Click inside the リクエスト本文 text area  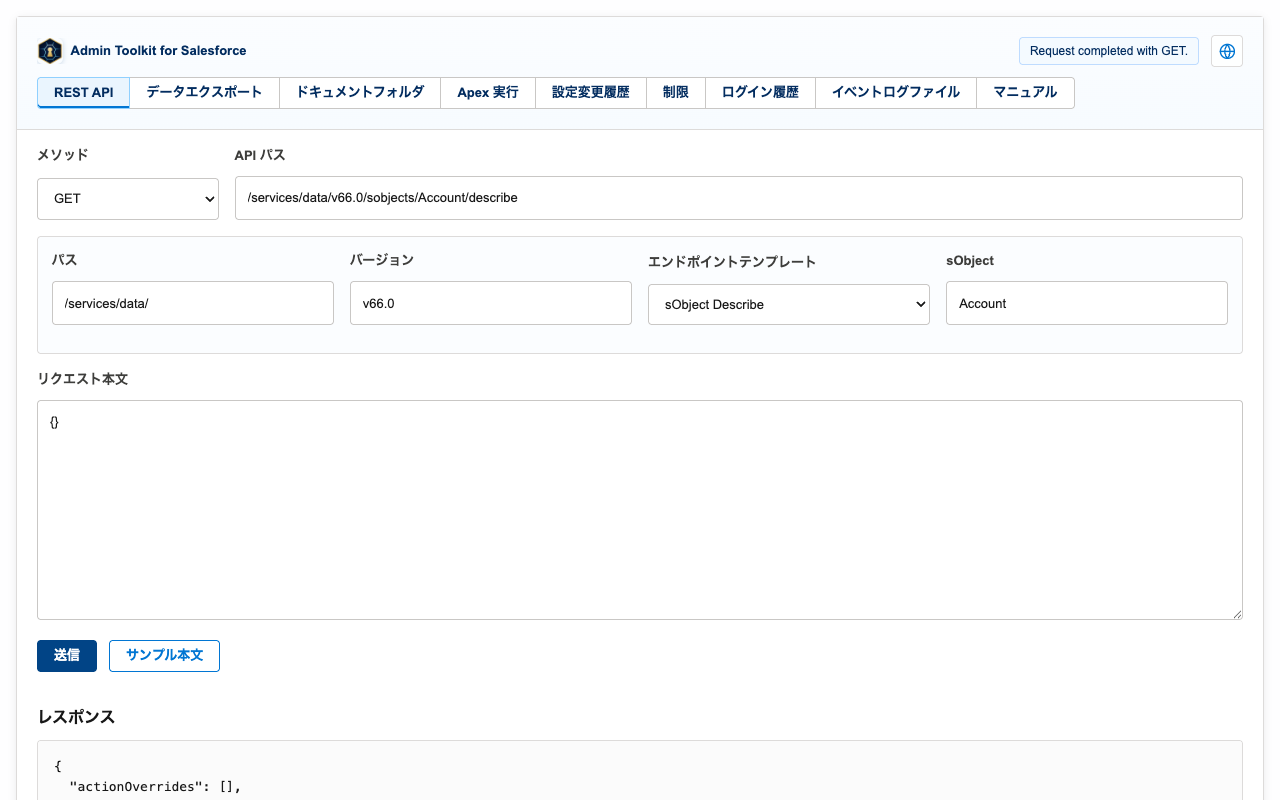(640, 510)
